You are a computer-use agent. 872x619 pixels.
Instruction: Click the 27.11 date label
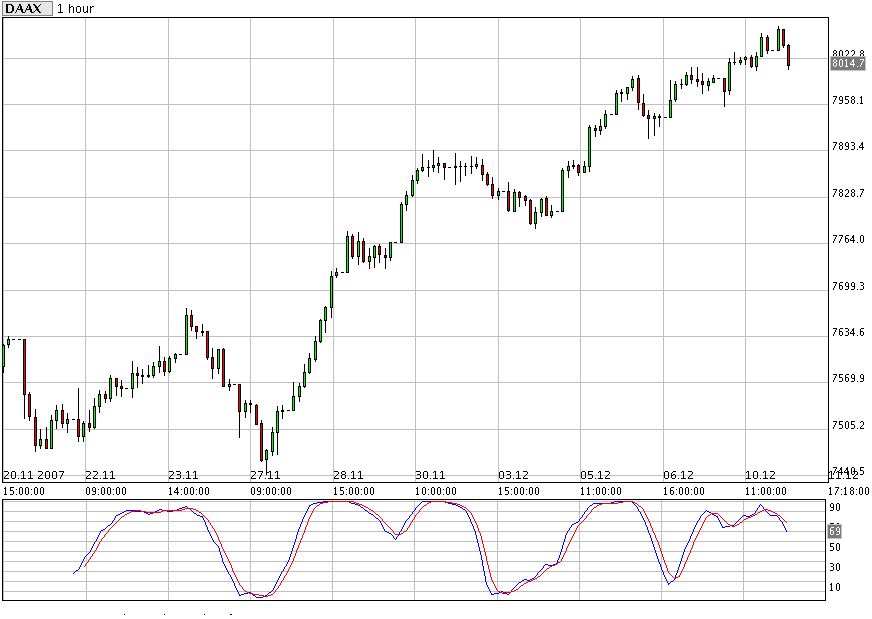pyautogui.click(x=265, y=475)
